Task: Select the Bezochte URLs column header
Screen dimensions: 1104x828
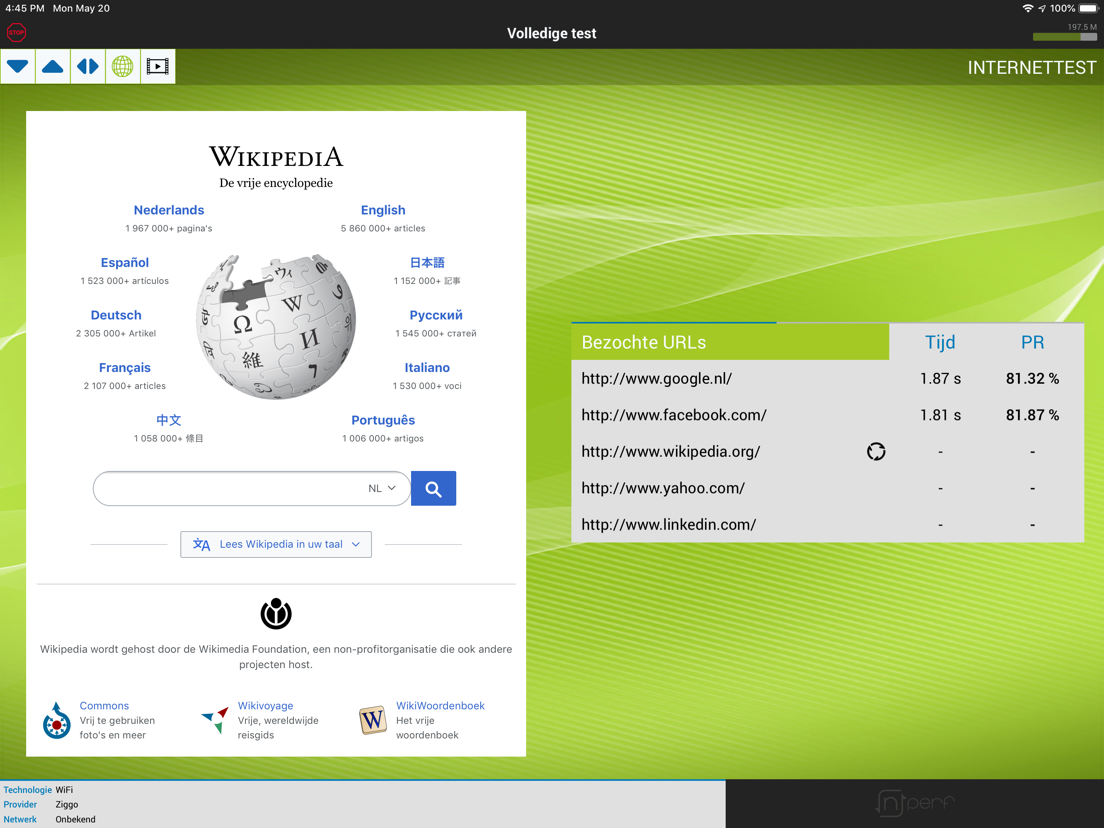Action: 730,342
